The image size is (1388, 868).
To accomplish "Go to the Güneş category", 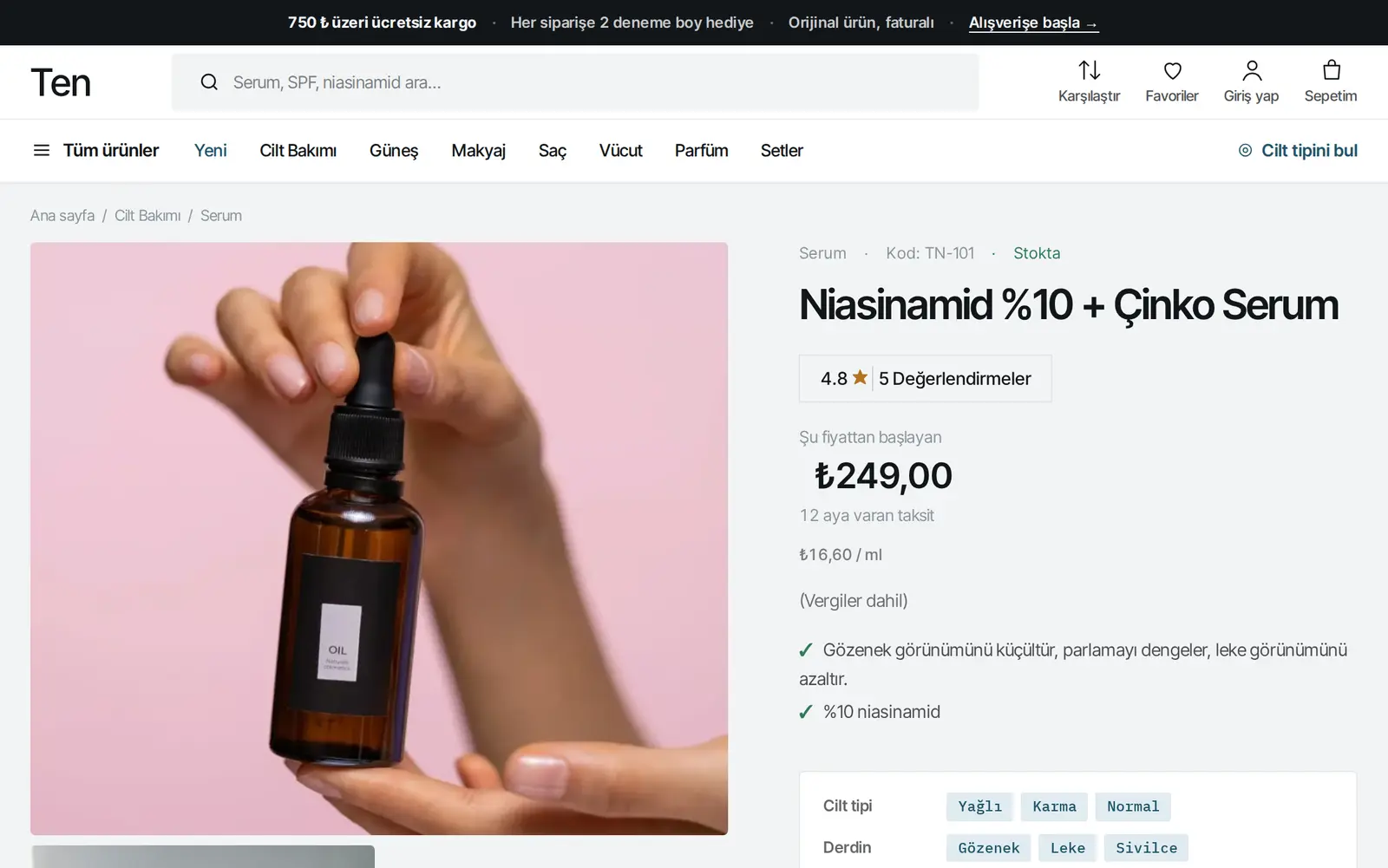I will coord(394,150).
